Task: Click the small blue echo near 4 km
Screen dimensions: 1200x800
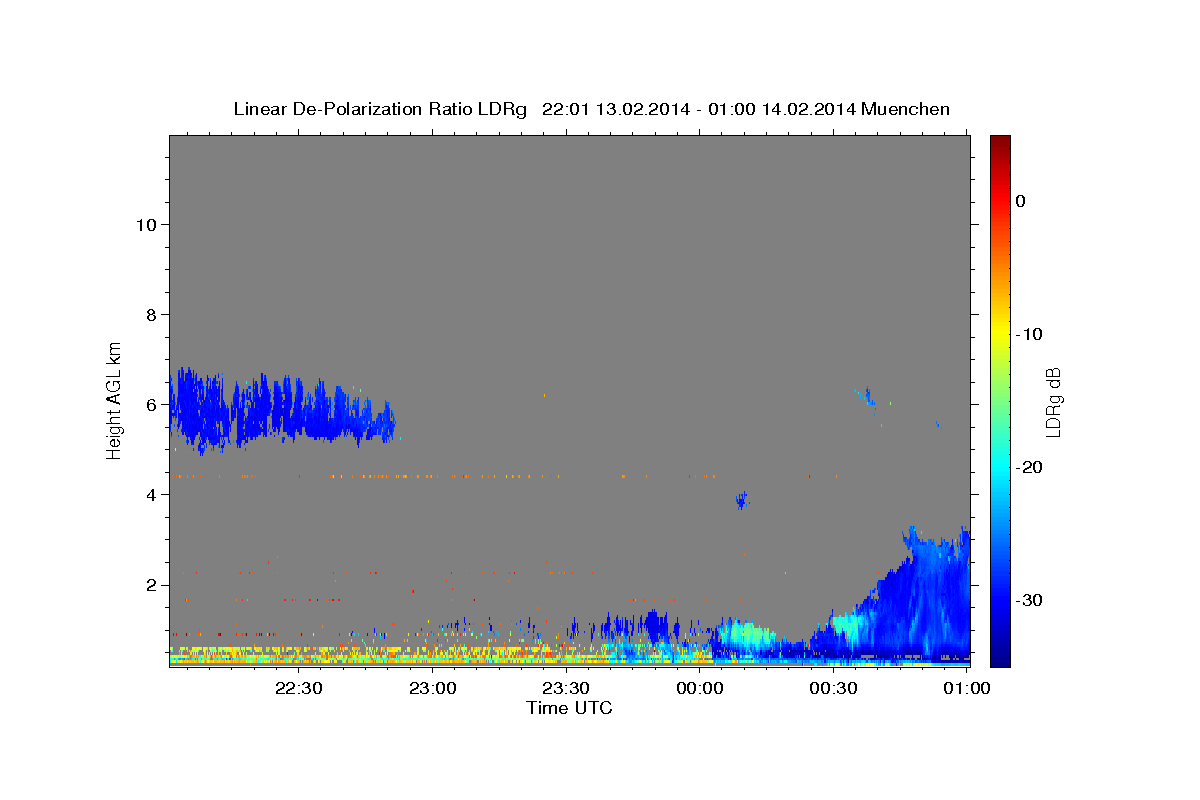Action: 741,499
